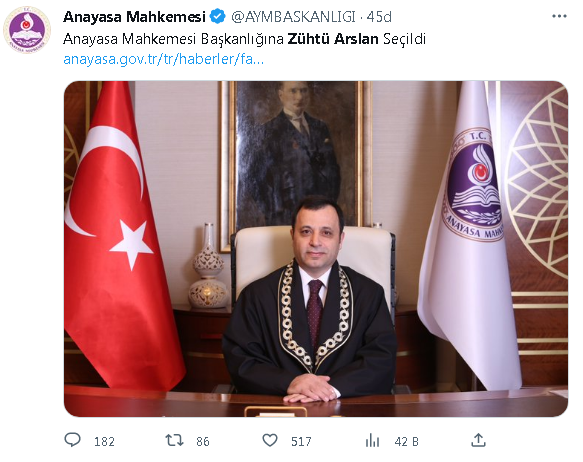
Task: Open the Anayasa Mahkemesi display name
Action: (134, 17)
